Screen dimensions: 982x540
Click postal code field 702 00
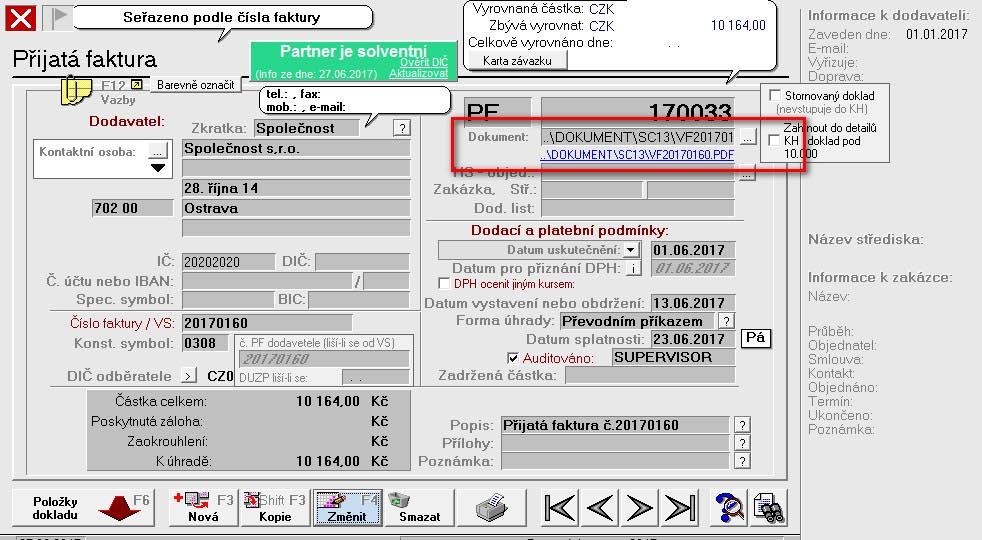[x=132, y=208]
